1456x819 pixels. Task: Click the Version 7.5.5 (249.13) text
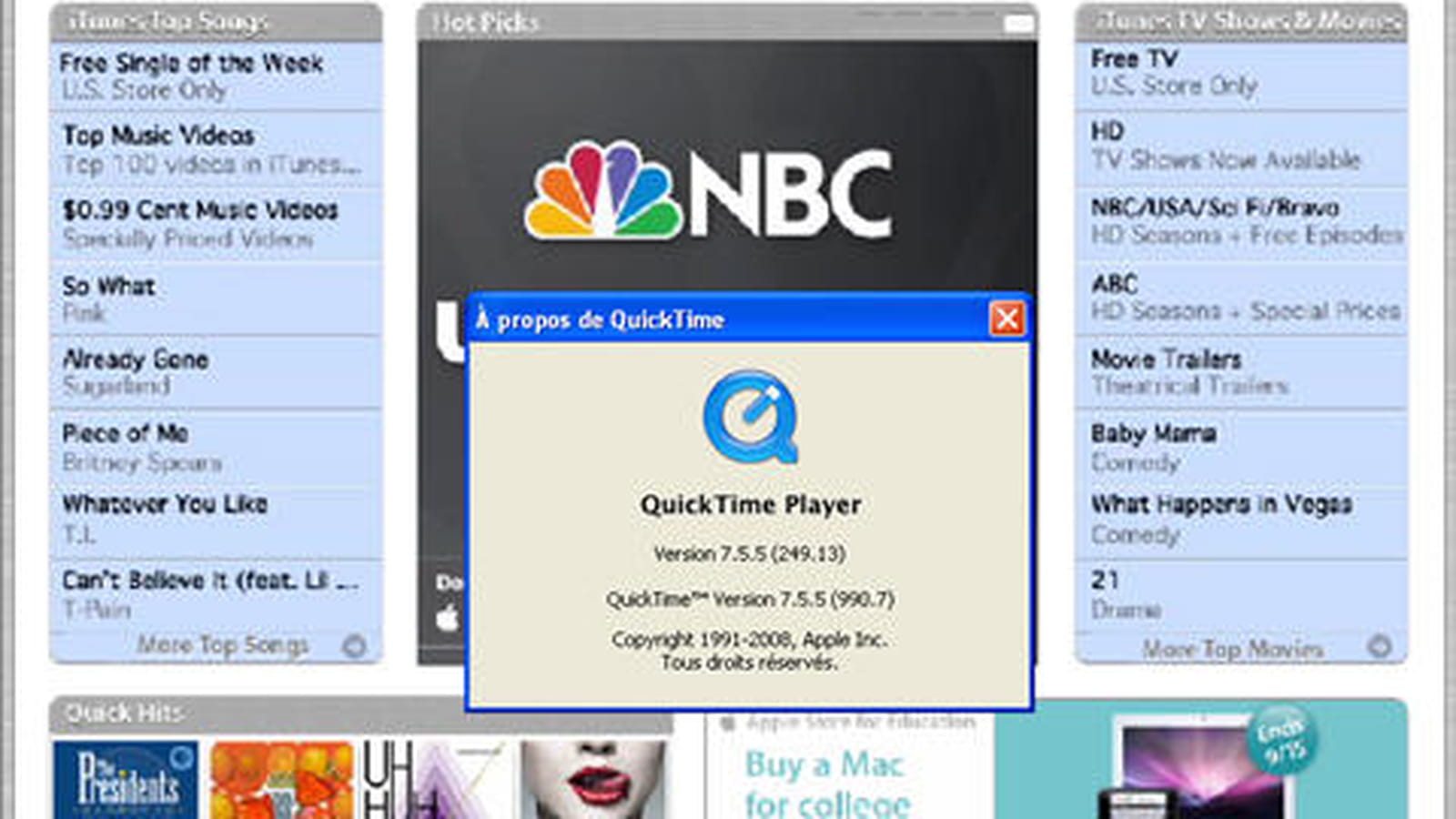[750, 553]
